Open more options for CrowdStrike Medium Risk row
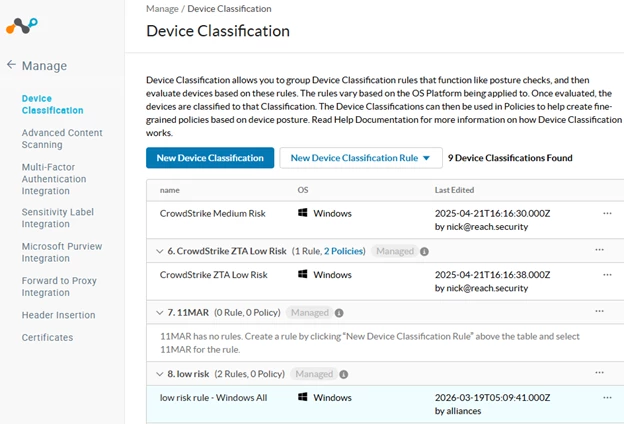This screenshot has height=424, width=624. point(607,213)
